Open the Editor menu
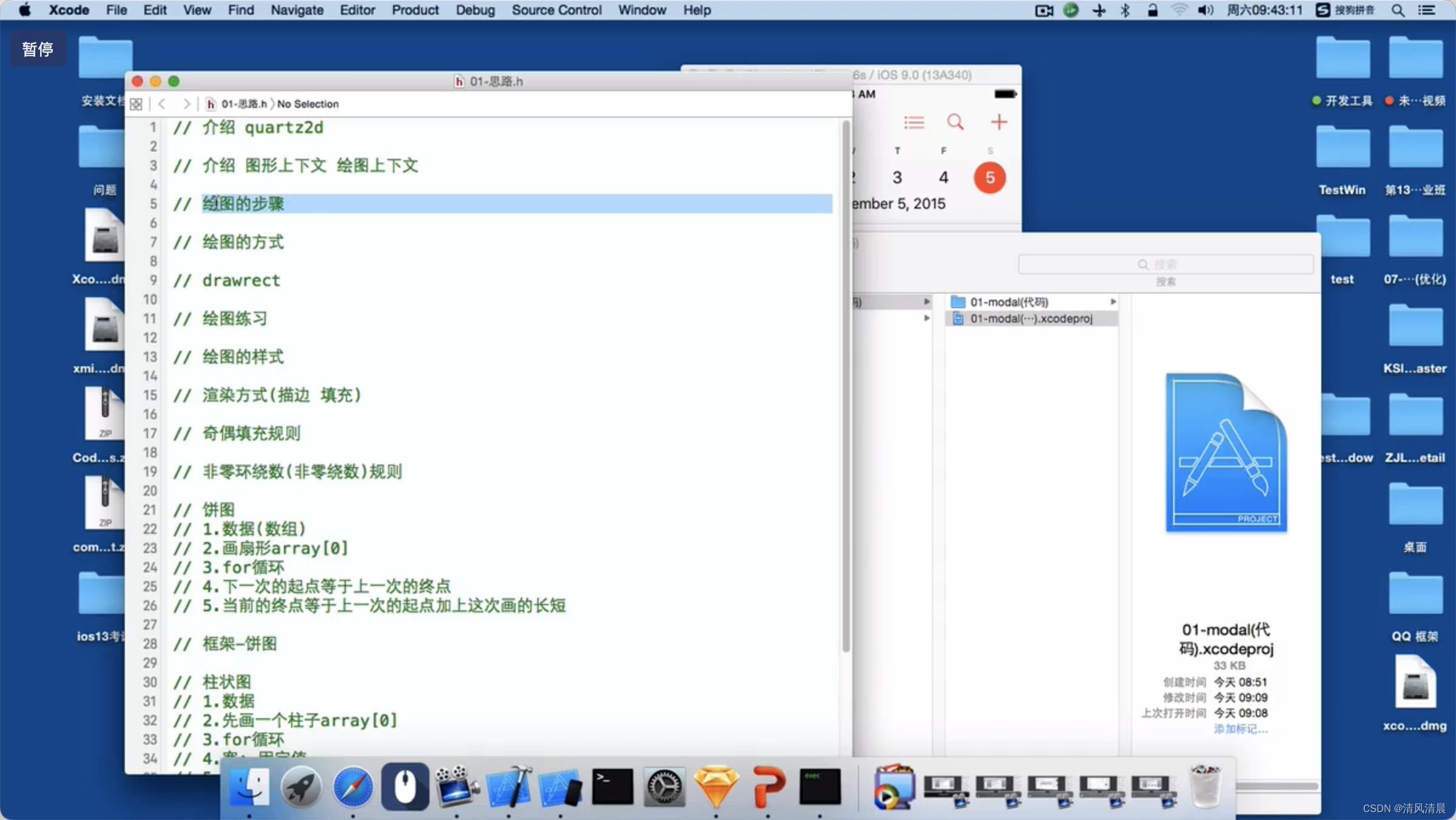 coord(357,10)
